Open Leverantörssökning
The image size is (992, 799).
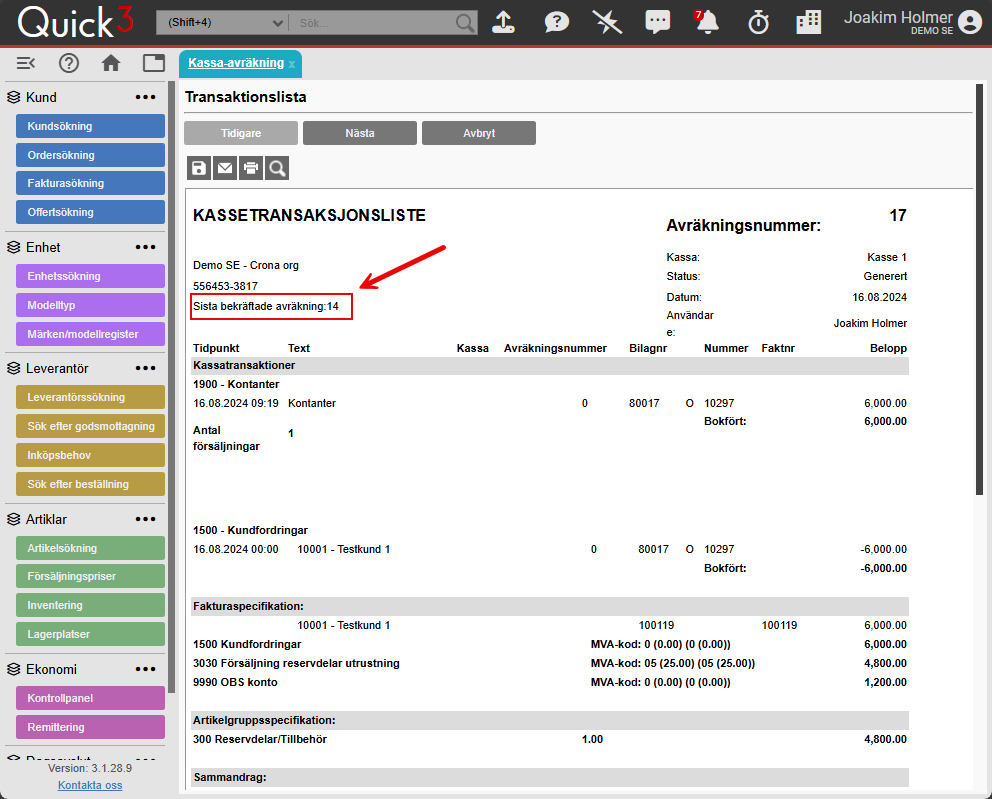click(x=90, y=397)
